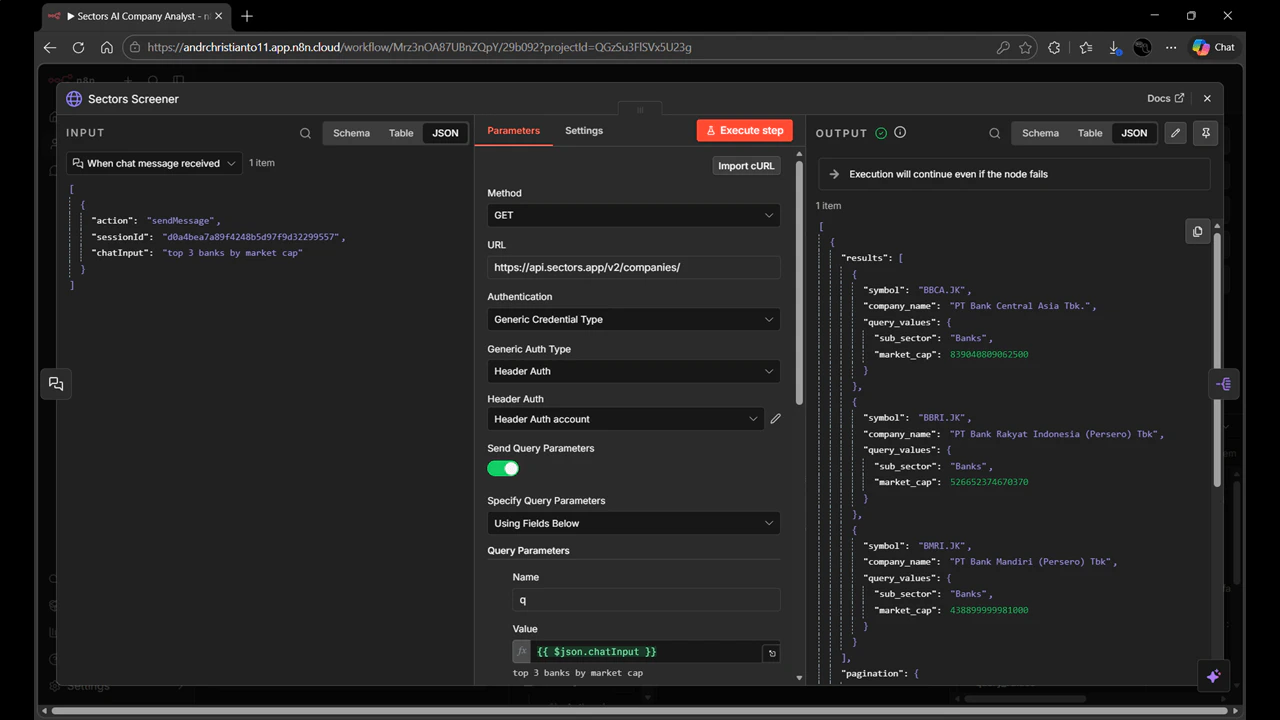This screenshot has height=720, width=1280.
Task: Switch to the Settings tab
Action: [x=584, y=131]
